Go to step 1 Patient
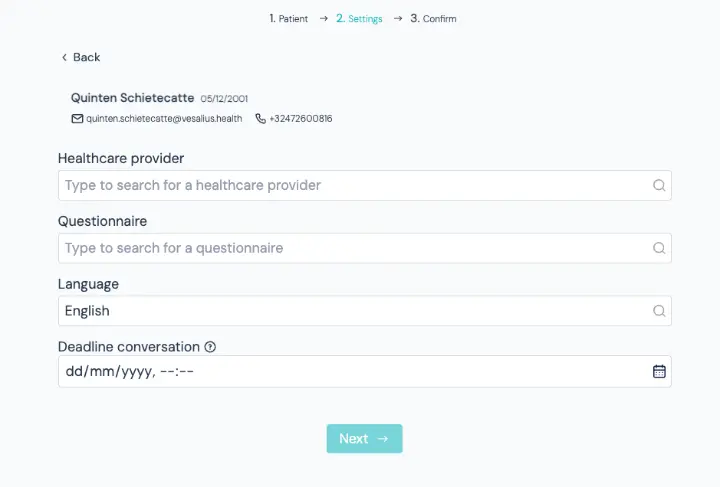This screenshot has width=720, height=487. [288, 18]
